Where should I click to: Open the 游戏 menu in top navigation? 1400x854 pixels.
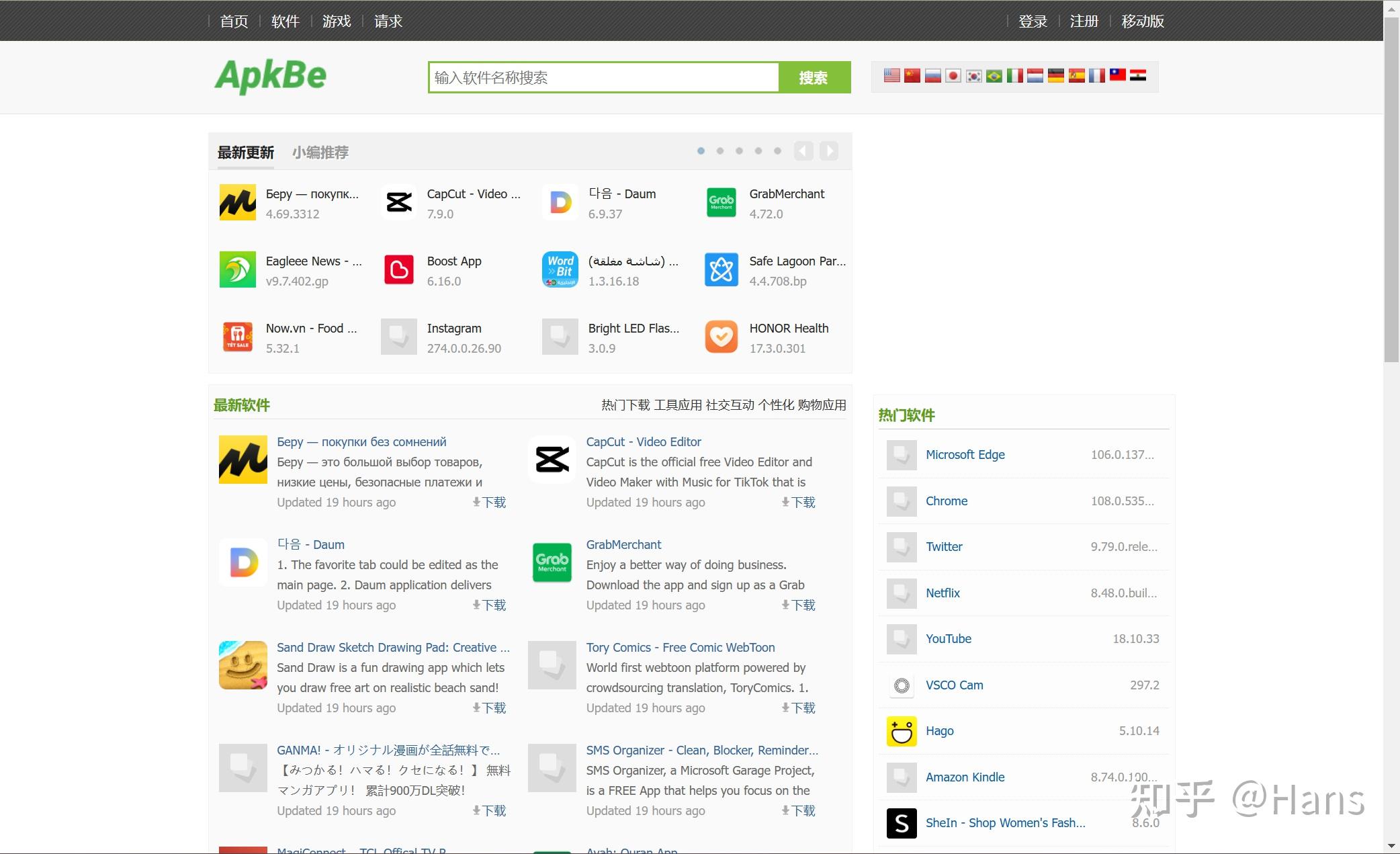click(x=337, y=22)
